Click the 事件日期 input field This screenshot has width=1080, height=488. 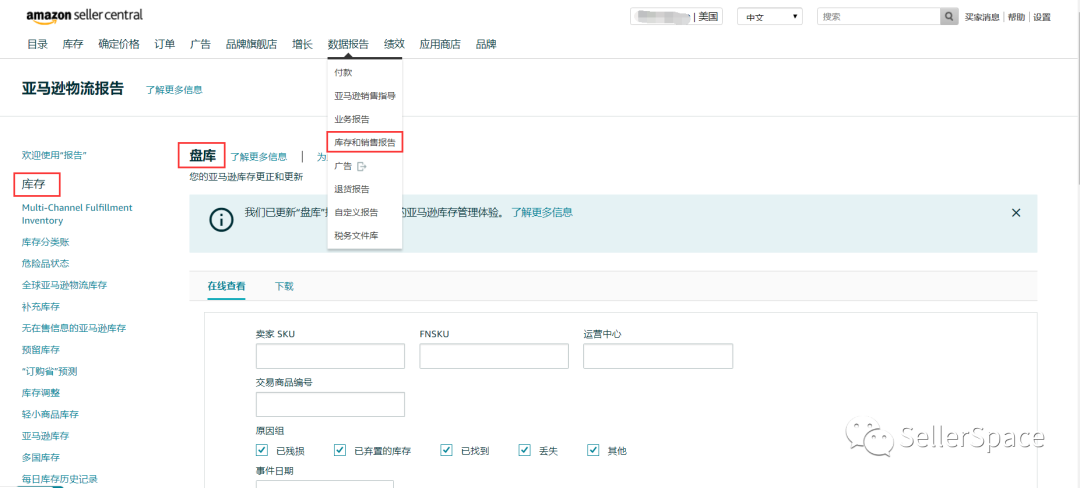[x=325, y=484]
